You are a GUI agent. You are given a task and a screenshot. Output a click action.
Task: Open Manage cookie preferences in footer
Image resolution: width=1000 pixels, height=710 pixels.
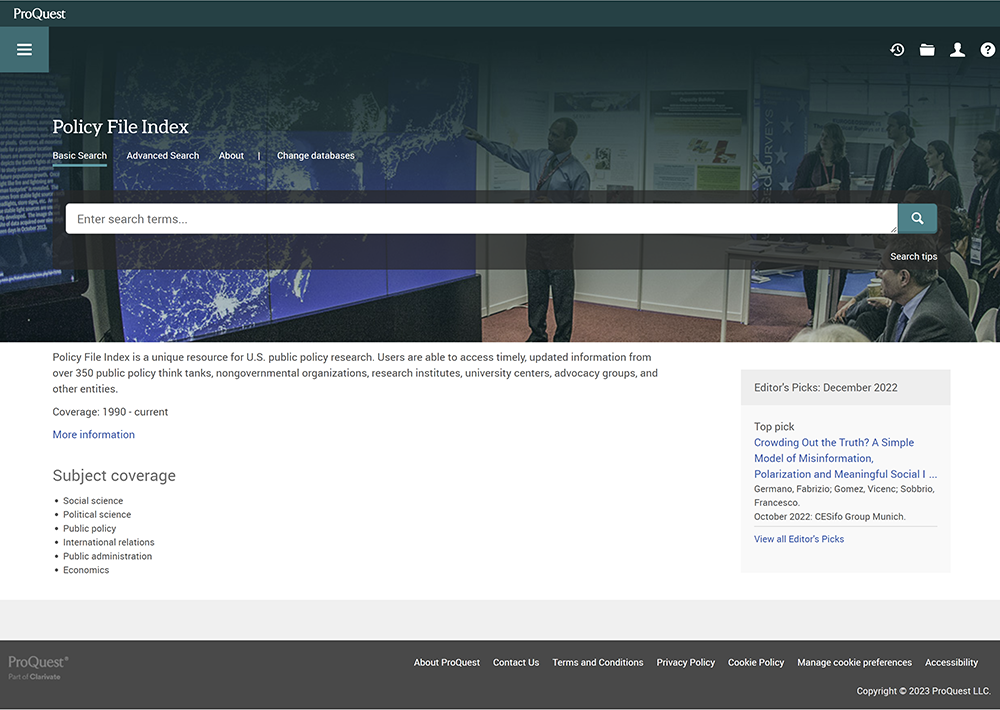[854, 662]
